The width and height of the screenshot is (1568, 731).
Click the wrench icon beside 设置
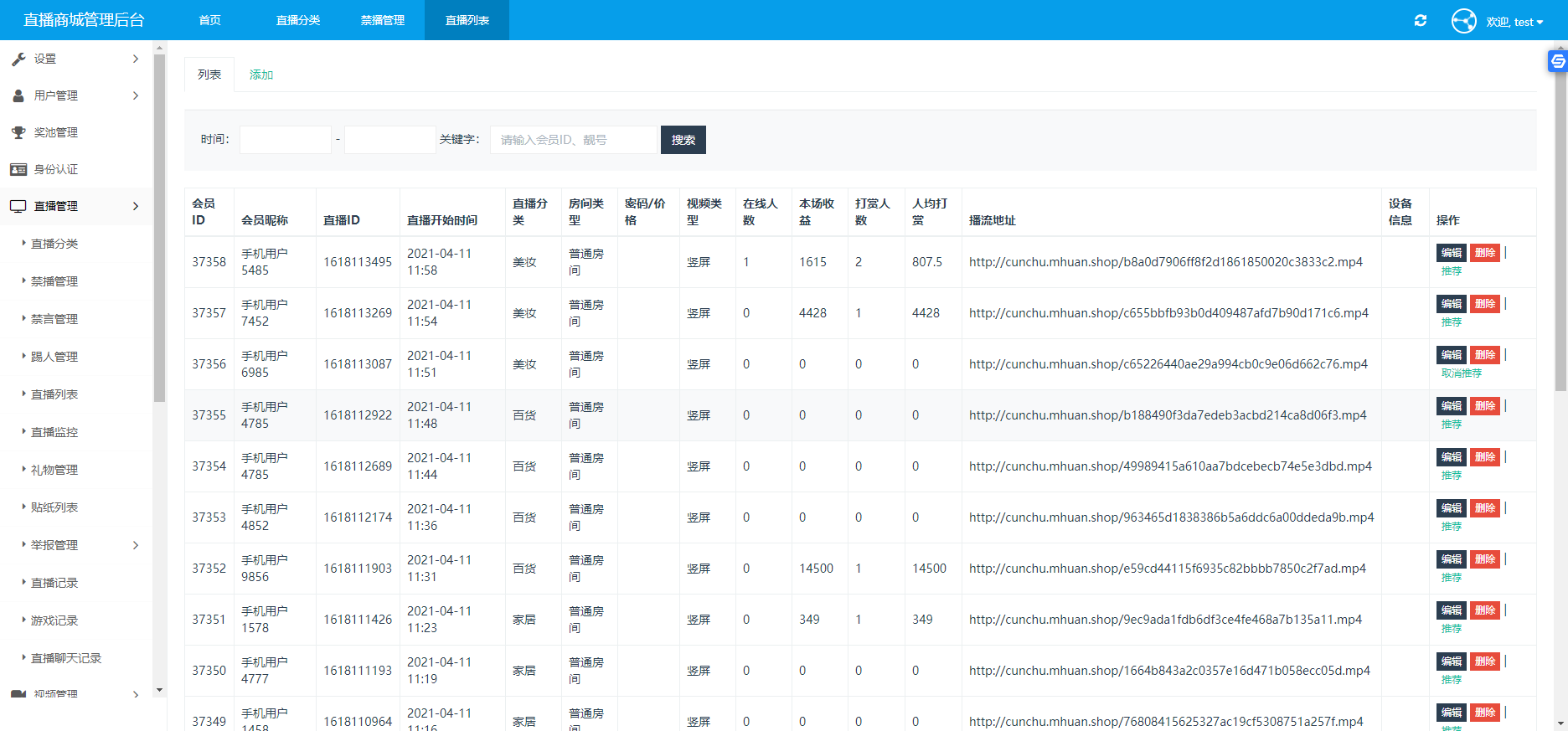(x=18, y=59)
